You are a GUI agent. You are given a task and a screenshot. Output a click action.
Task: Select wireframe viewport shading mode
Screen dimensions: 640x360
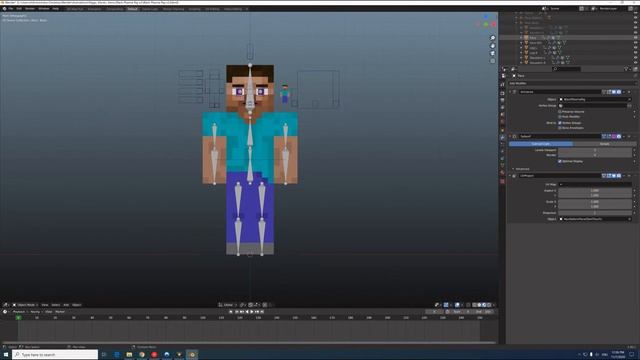474,305
